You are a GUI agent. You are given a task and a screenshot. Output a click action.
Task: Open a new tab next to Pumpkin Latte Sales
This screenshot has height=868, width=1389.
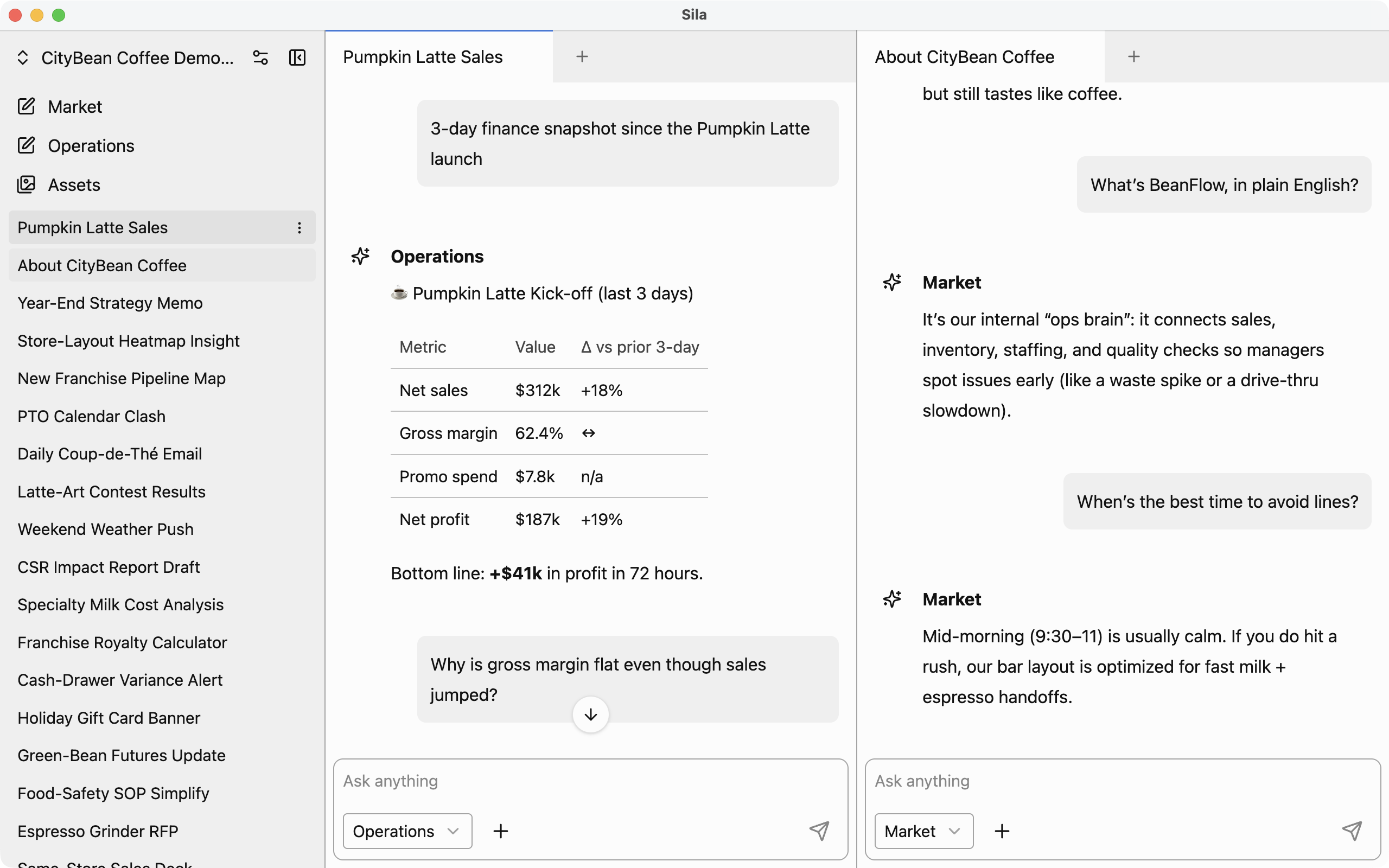pos(582,56)
